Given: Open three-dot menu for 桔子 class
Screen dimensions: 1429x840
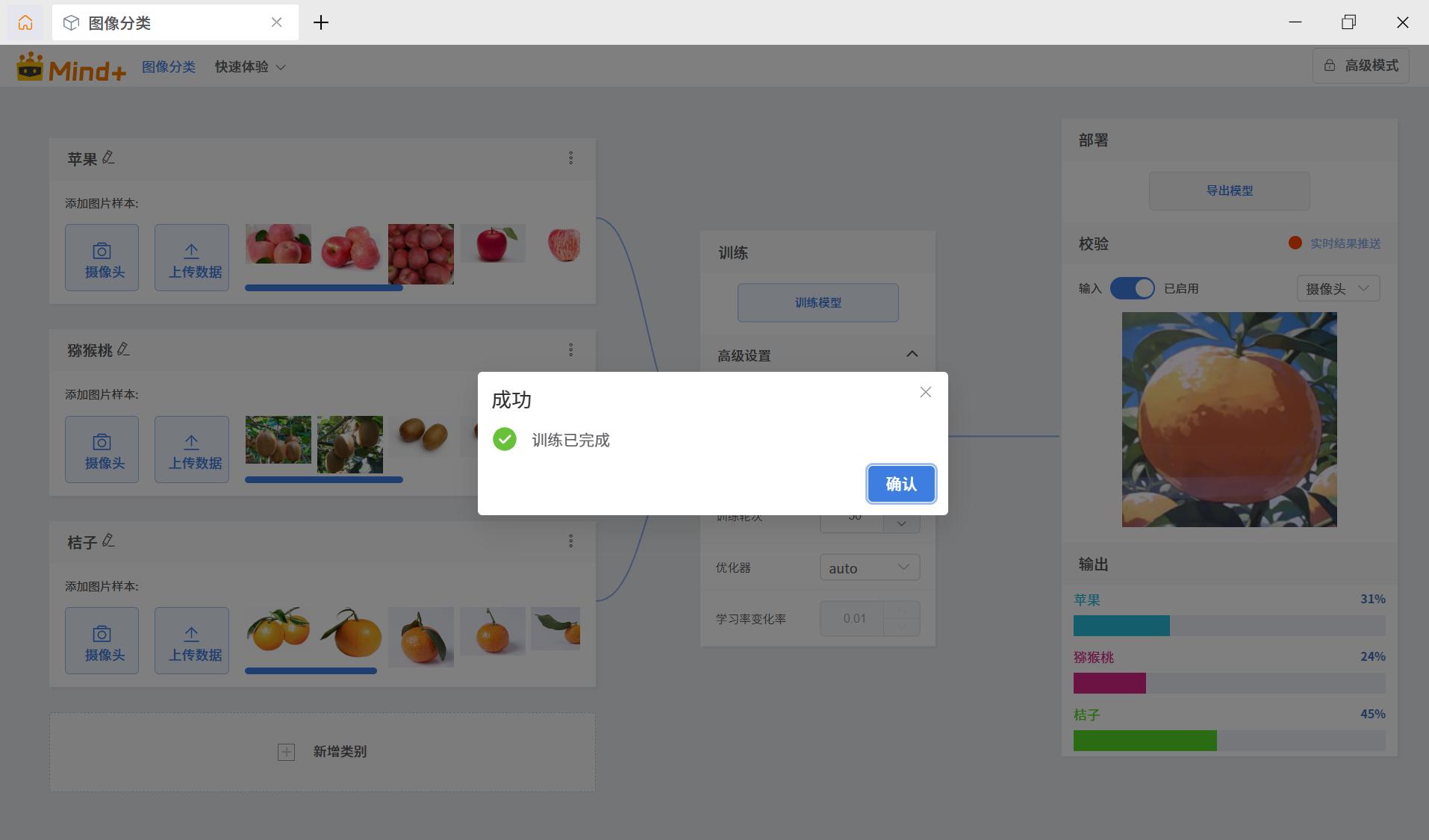Looking at the screenshot, I should (570, 541).
